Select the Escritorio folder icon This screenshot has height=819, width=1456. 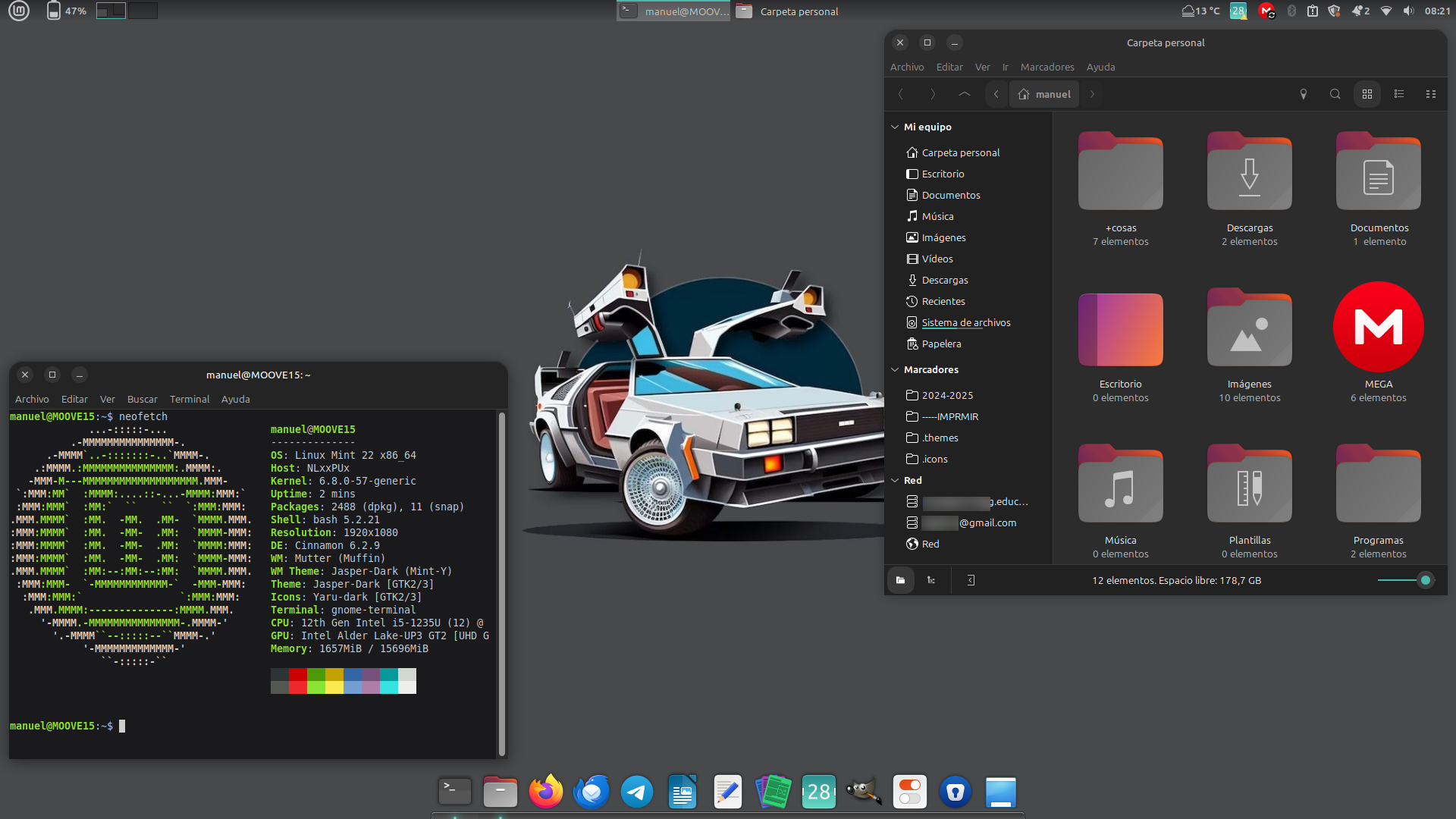1121,329
